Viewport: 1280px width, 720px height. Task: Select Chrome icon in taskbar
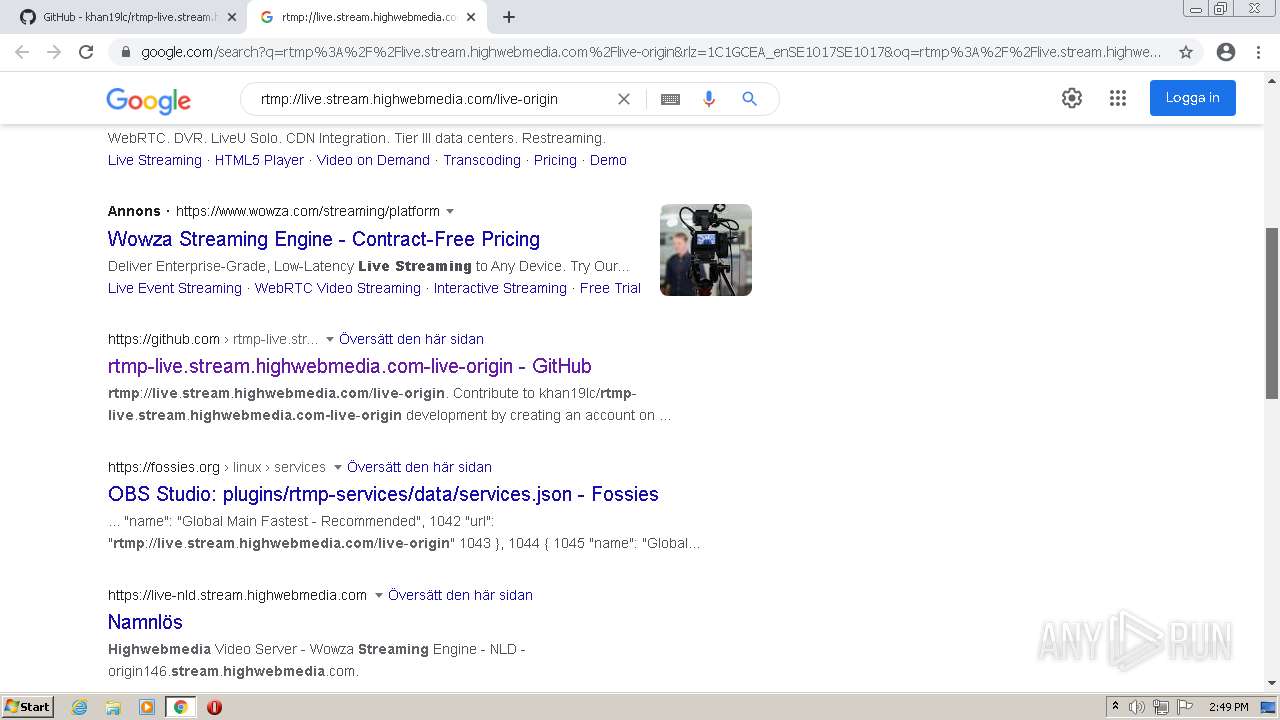tap(180, 707)
